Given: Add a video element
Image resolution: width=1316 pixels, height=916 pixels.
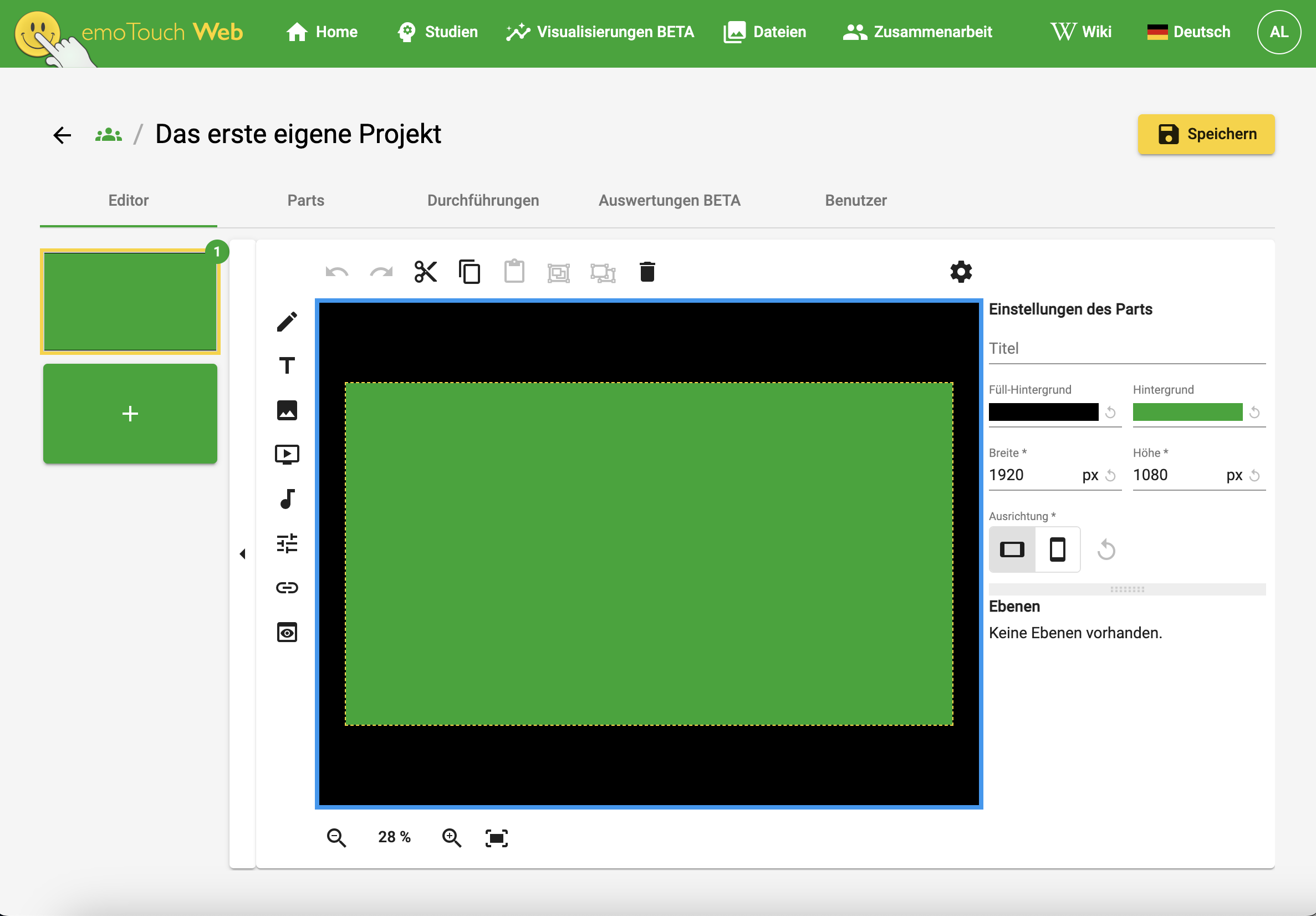Looking at the screenshot, I should 287,455.
